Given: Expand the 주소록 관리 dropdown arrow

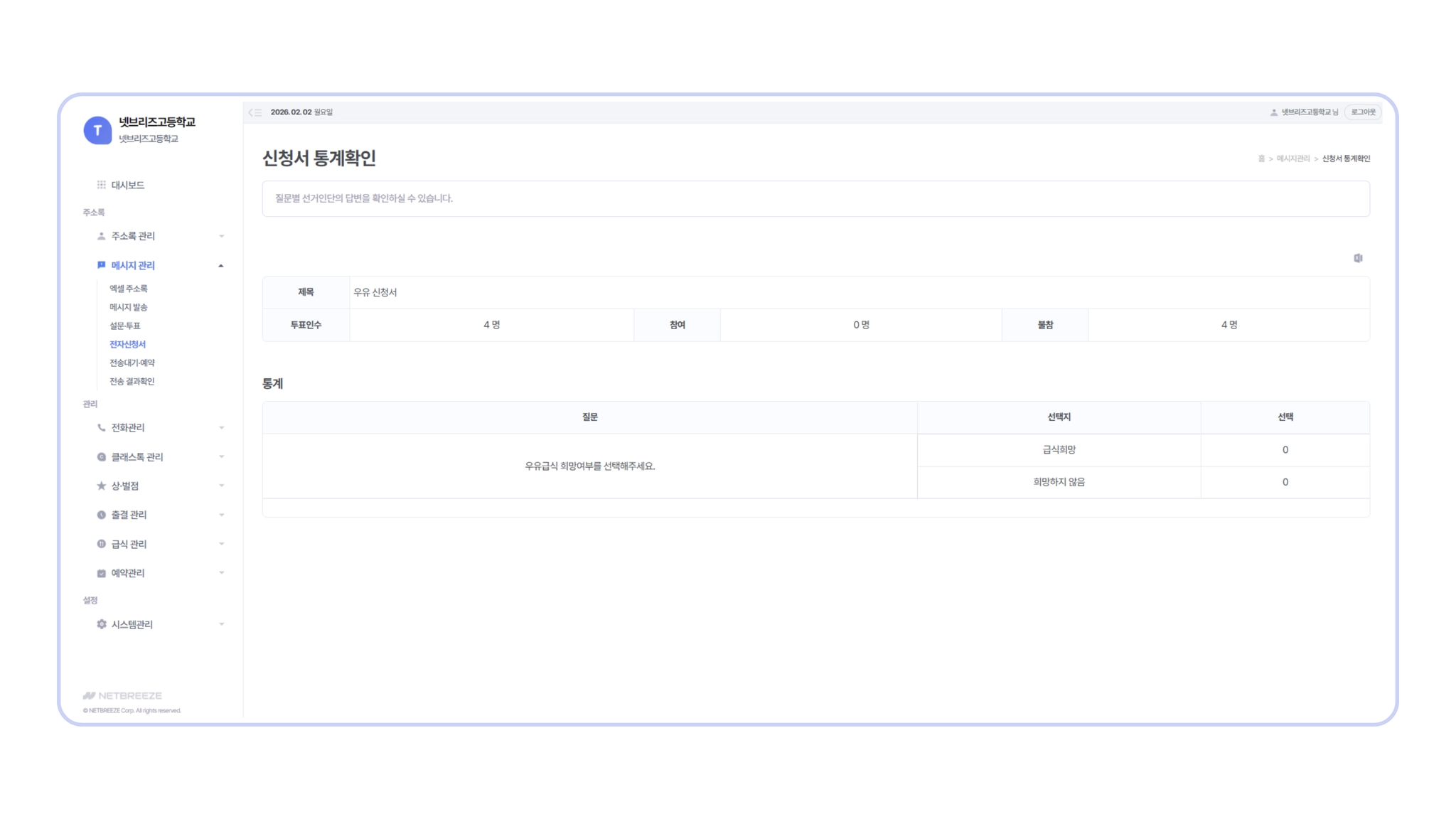Looking at the screenshot, I should coord(221,236).
